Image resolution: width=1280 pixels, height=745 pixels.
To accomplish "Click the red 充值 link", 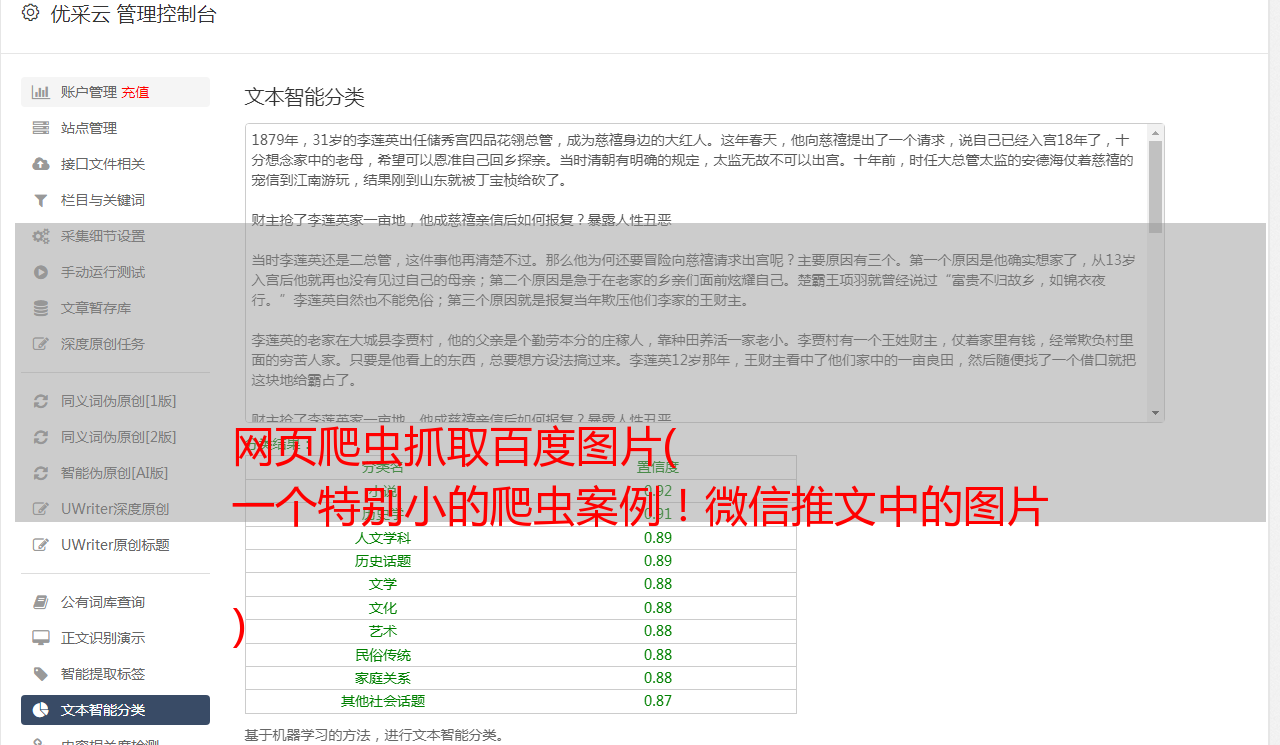I will tap(135, 92).
